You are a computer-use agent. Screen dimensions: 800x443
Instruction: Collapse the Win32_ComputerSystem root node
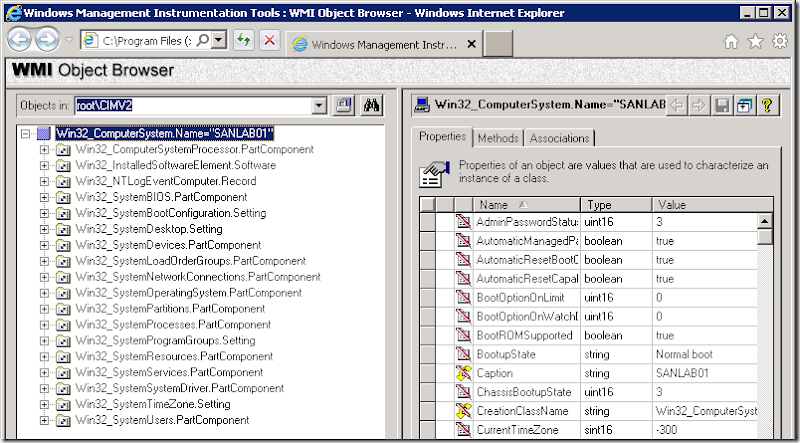[x=26, y=134]
